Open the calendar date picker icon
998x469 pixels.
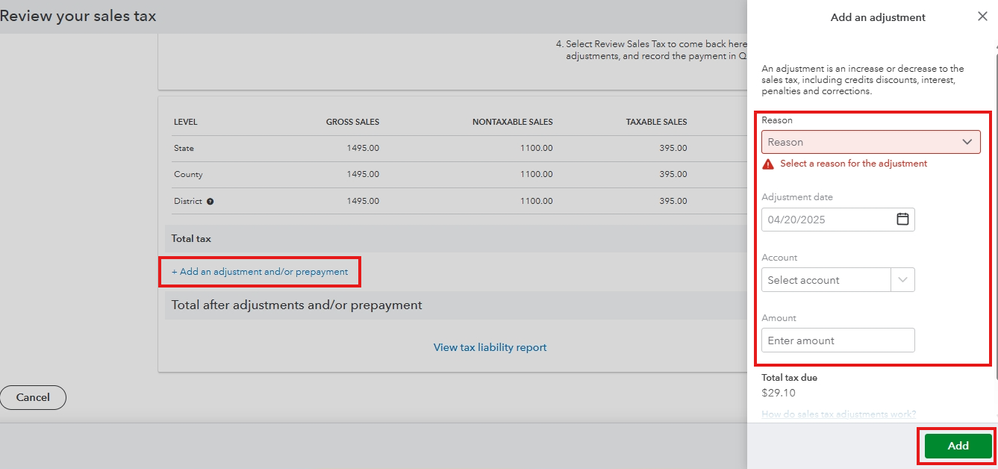tap(902, 219)
